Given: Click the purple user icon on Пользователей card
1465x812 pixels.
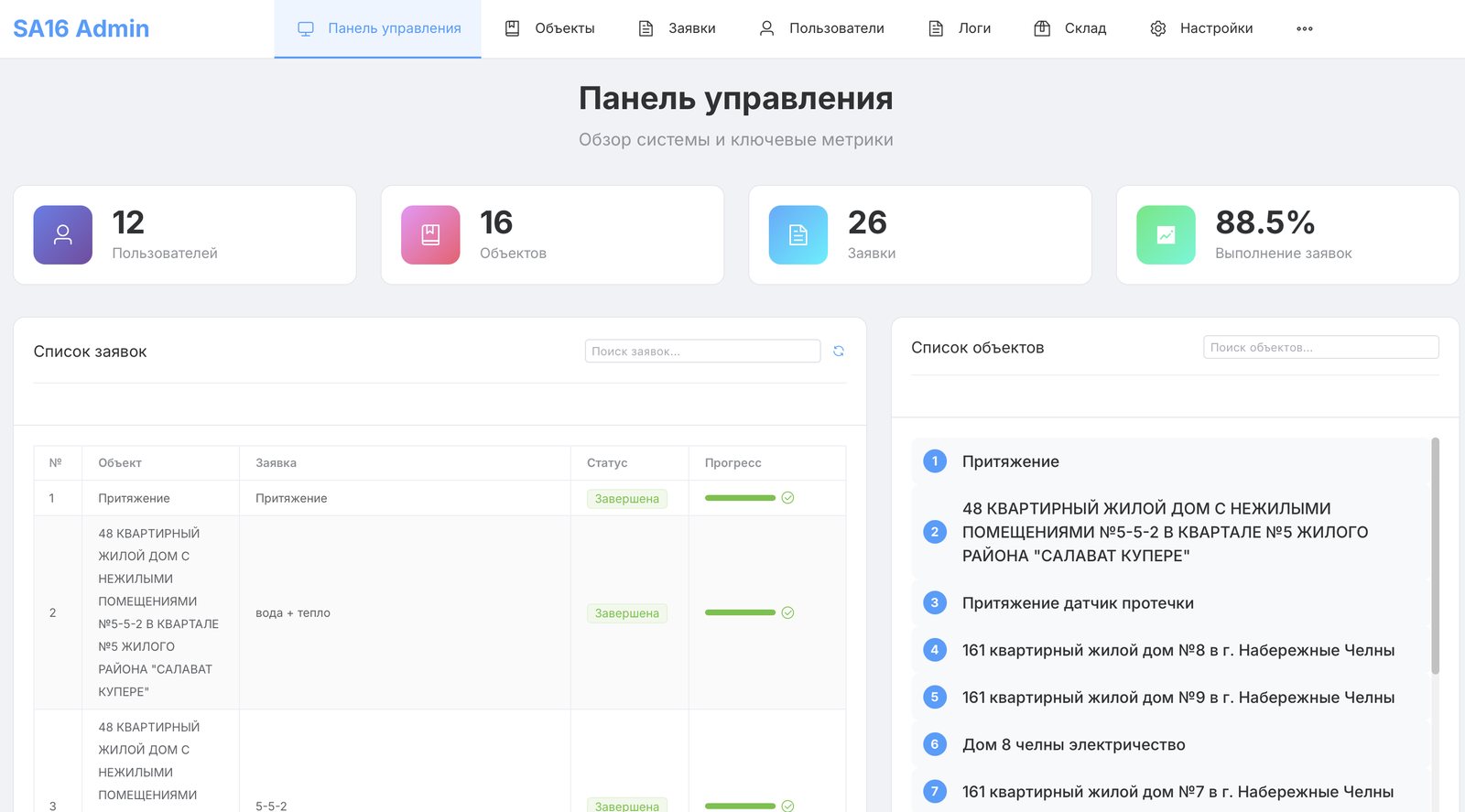Looking at the screenshot, I should [63, 235].
